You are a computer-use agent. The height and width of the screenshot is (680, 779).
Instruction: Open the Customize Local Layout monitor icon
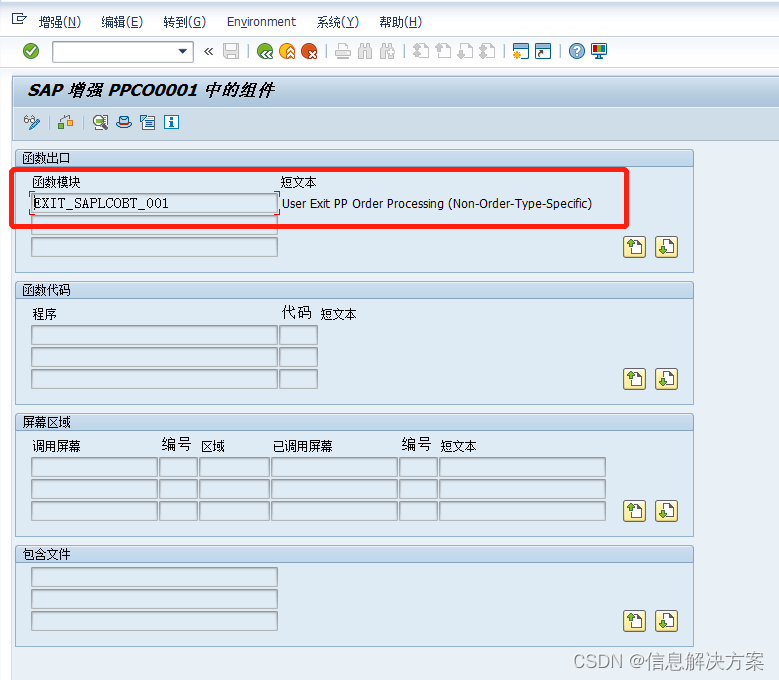tap(599, 51)
